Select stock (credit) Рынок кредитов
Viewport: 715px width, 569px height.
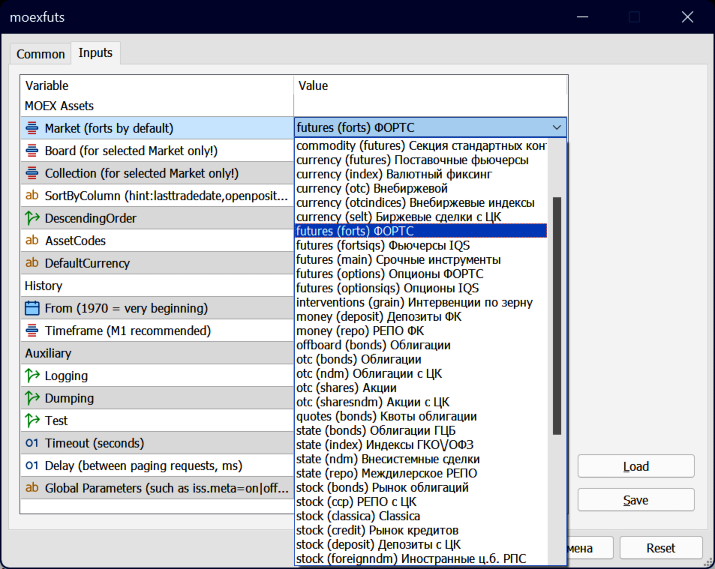point(421,530)
